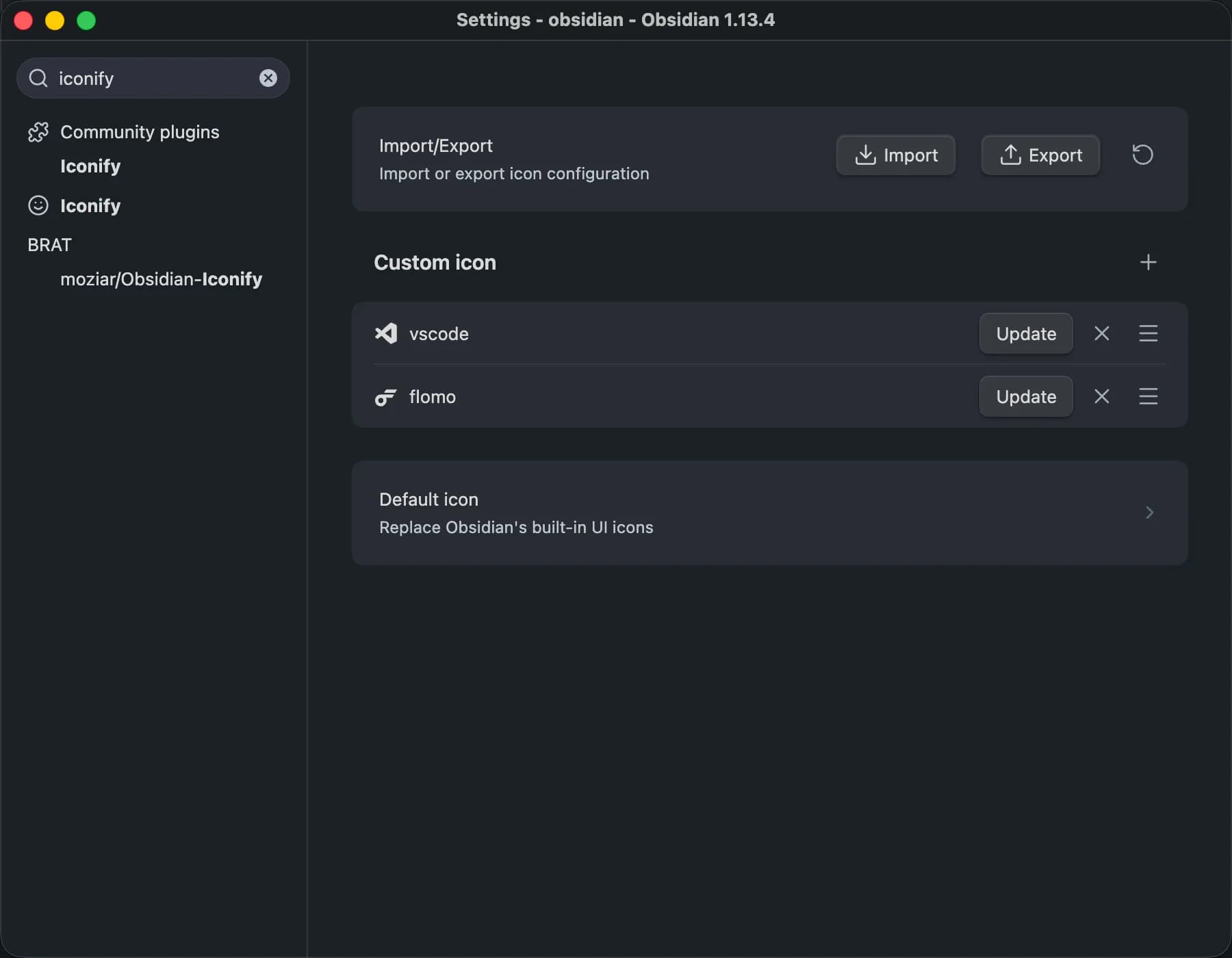Focus the settings search input

(153, 78)
